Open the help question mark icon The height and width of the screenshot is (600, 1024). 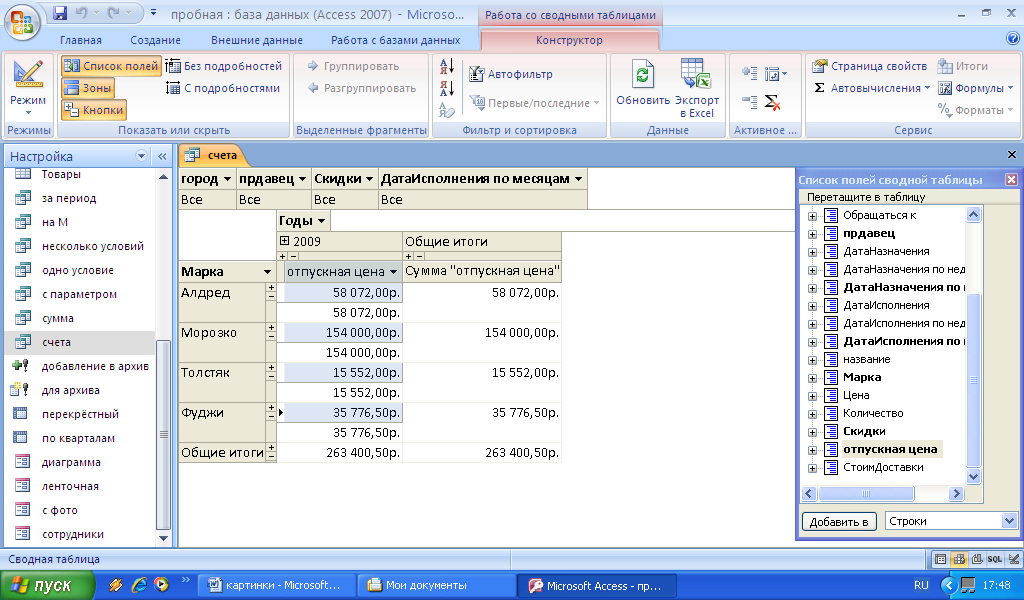(x=1012, y=39)
